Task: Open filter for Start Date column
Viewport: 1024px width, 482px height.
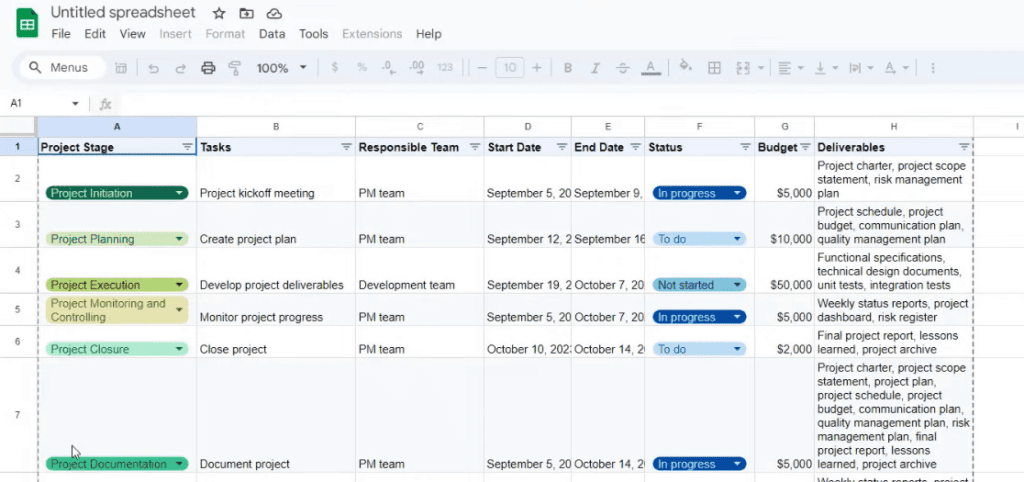Action: click(562, 147)
